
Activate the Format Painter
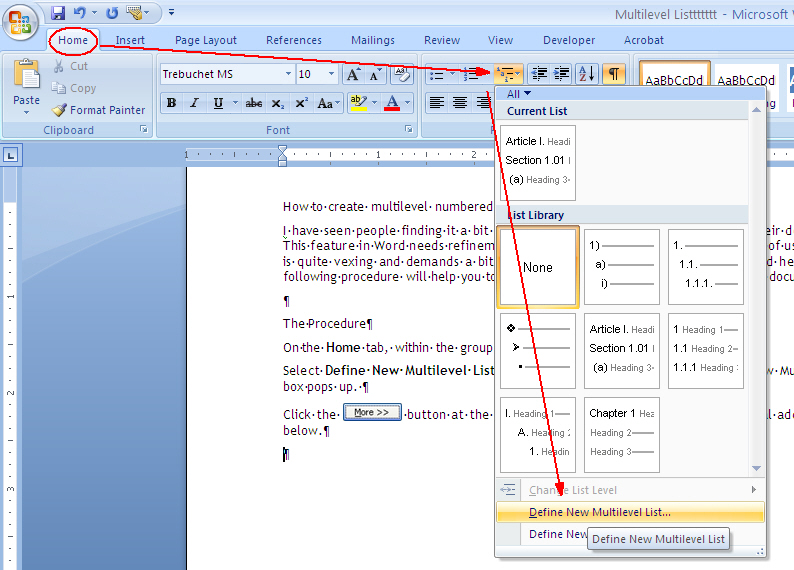pyautogui.click(x=98, y=110)
